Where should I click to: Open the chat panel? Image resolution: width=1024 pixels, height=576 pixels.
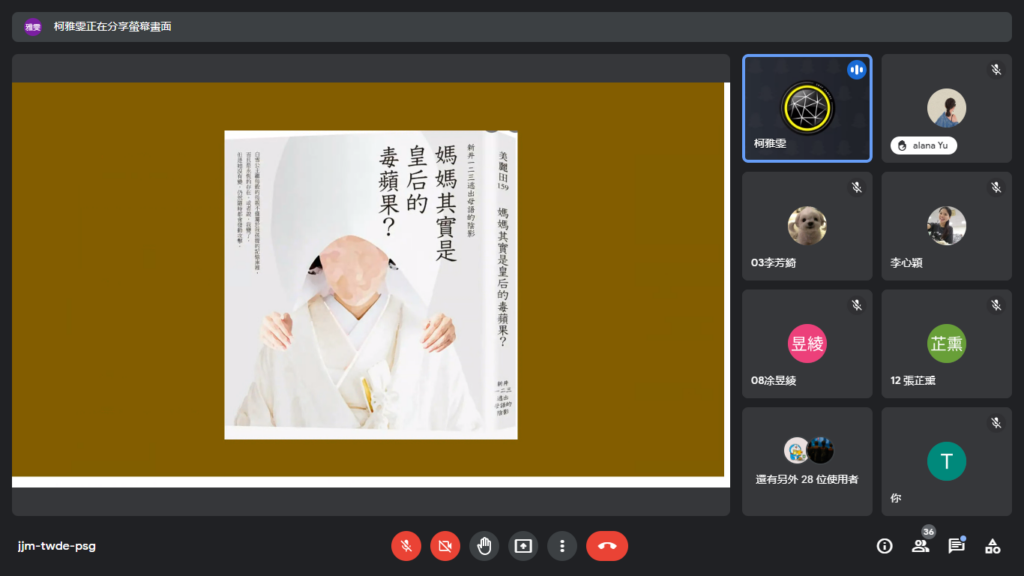956,546
